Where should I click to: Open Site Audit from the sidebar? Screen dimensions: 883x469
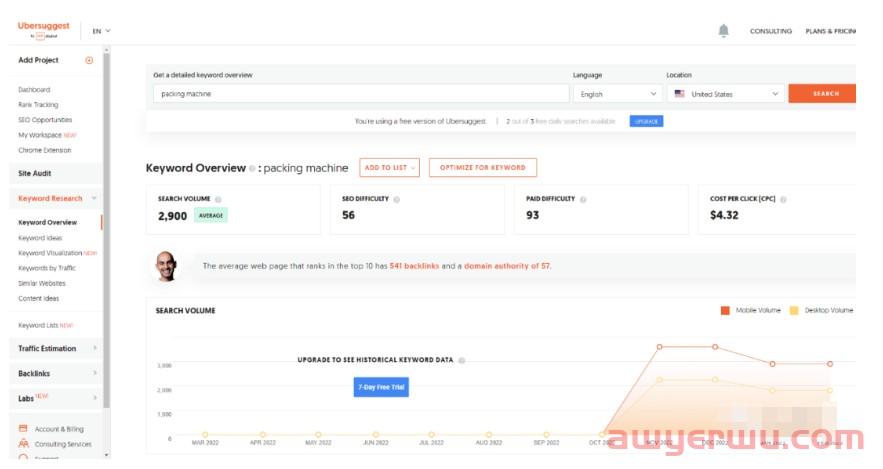[38, 173]
